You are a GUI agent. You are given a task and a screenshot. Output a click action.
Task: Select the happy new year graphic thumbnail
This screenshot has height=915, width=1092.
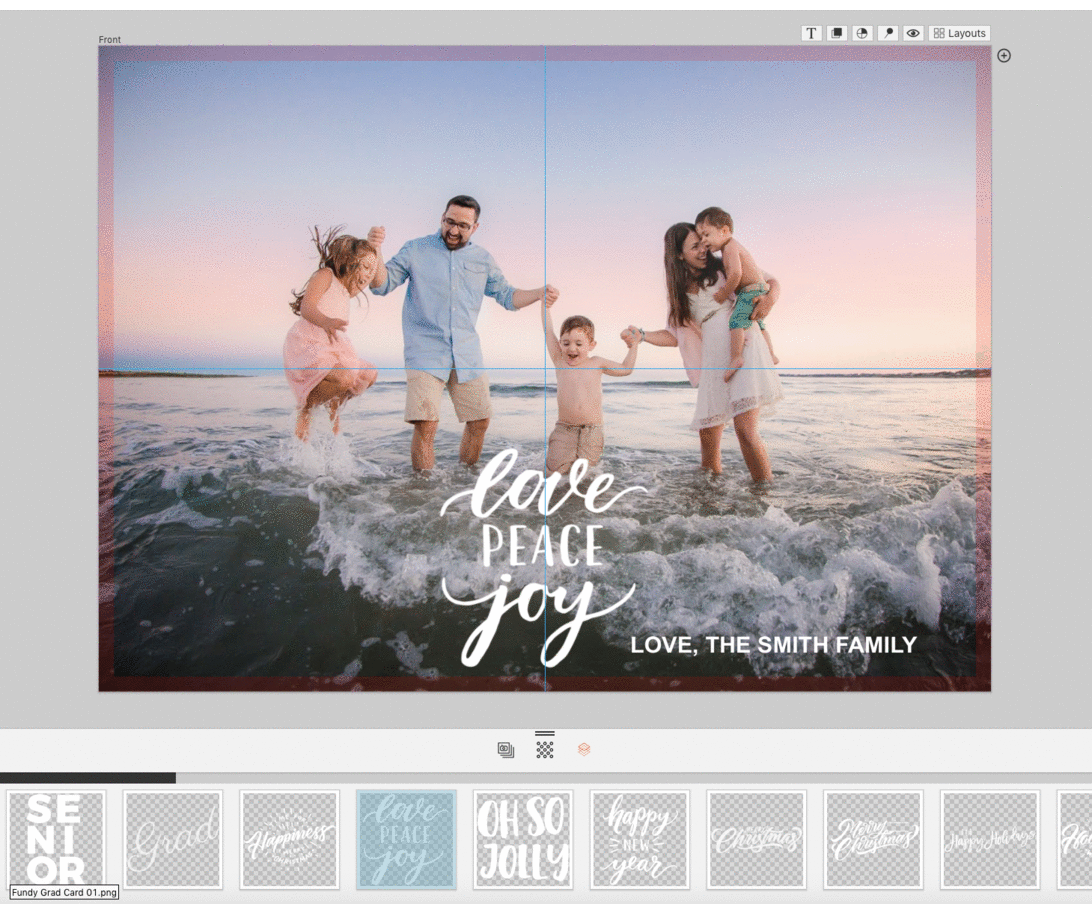point(640,839)
